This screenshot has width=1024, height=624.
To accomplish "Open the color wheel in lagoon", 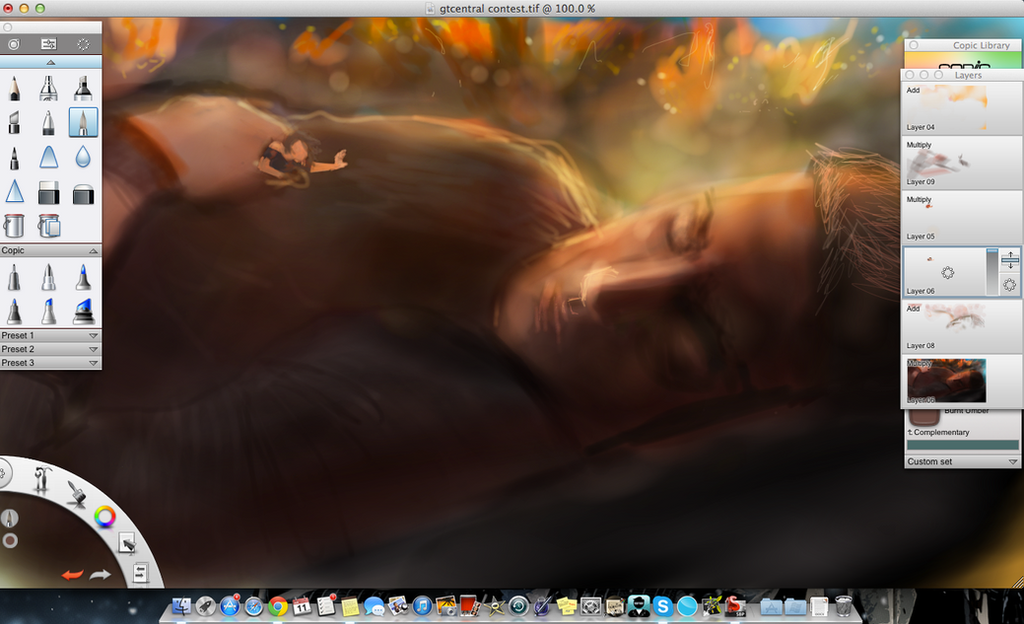I will 104,517.
